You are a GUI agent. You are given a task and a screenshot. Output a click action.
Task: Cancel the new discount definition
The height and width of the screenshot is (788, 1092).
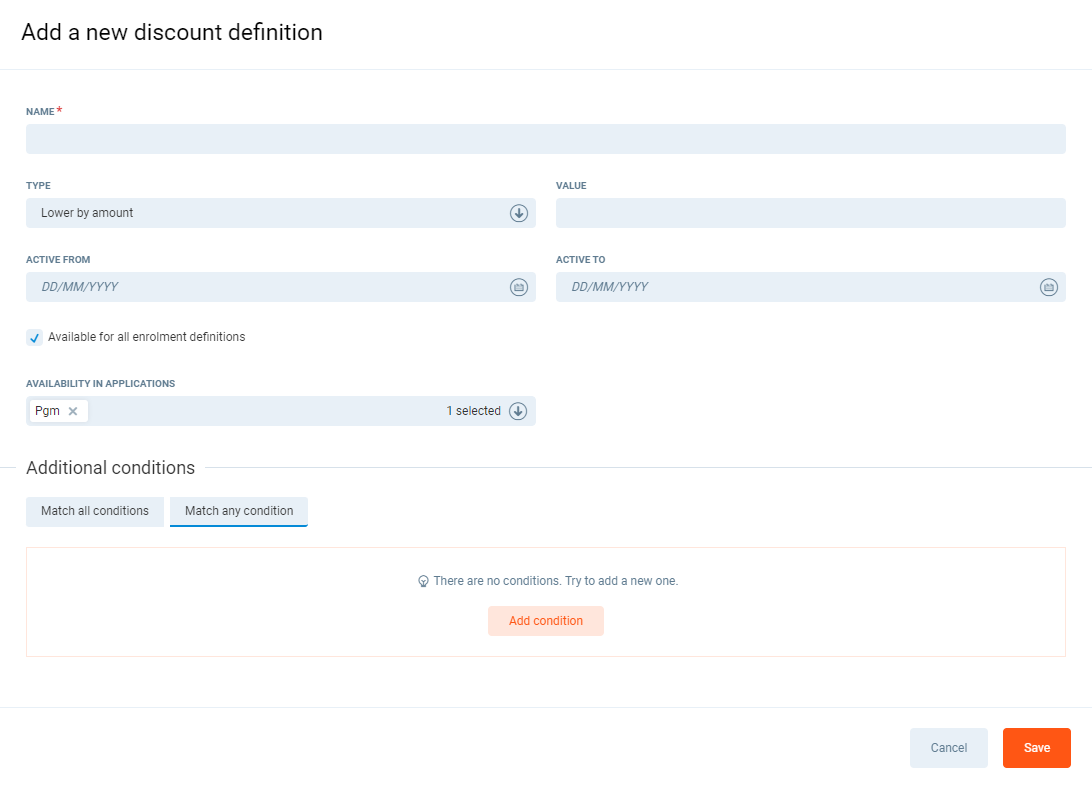coord(948,748)
